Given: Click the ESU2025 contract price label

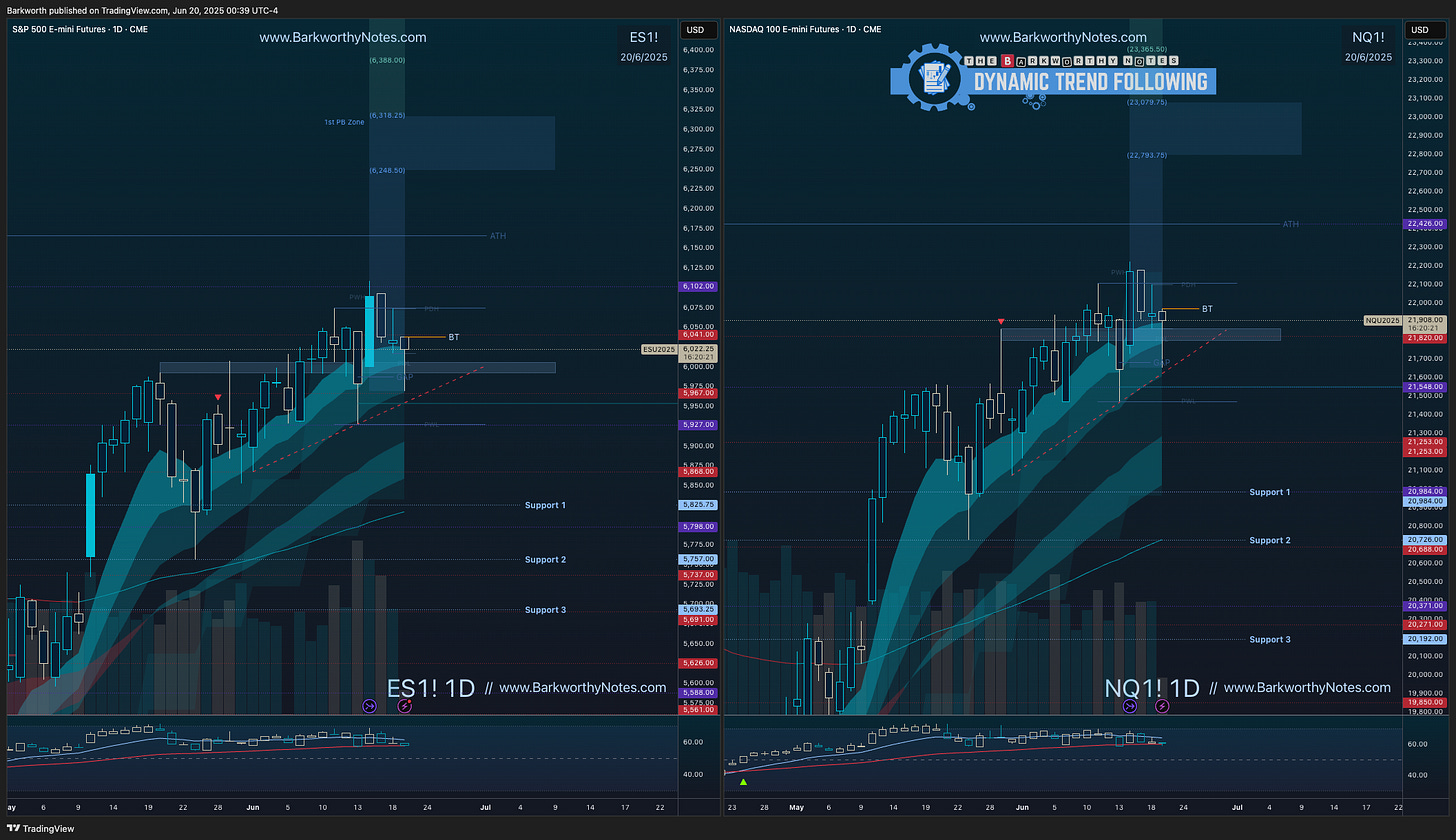Looking at the screenshot, I should 660,349.
